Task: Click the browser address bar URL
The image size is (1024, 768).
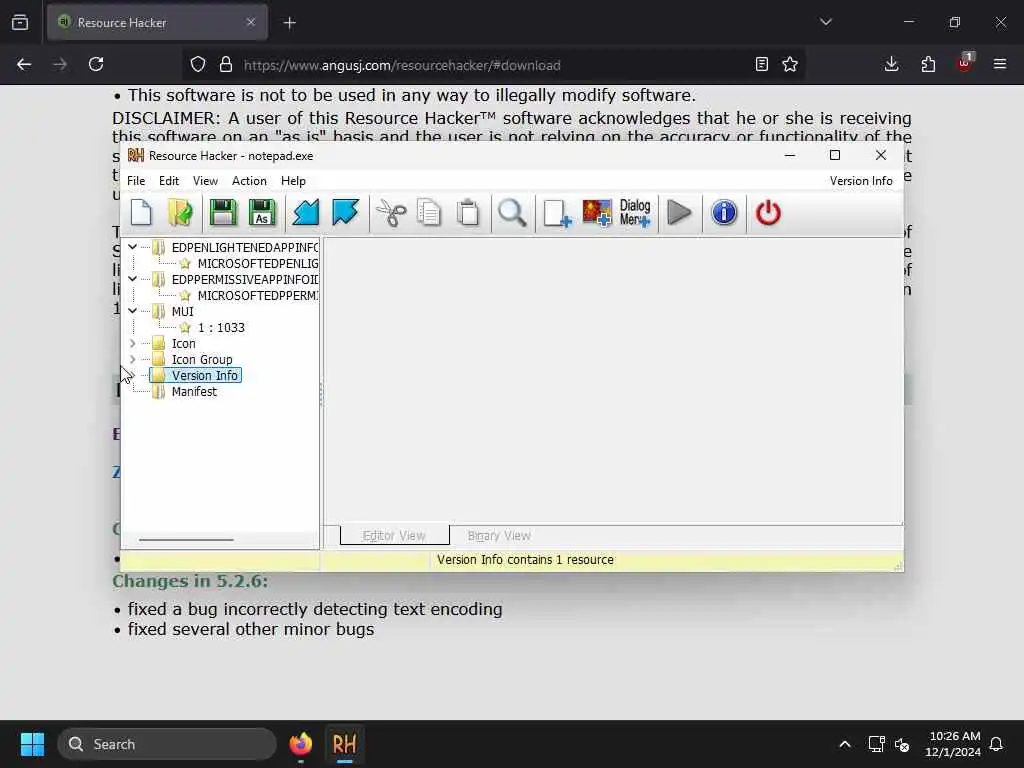Action: [402, 65]
